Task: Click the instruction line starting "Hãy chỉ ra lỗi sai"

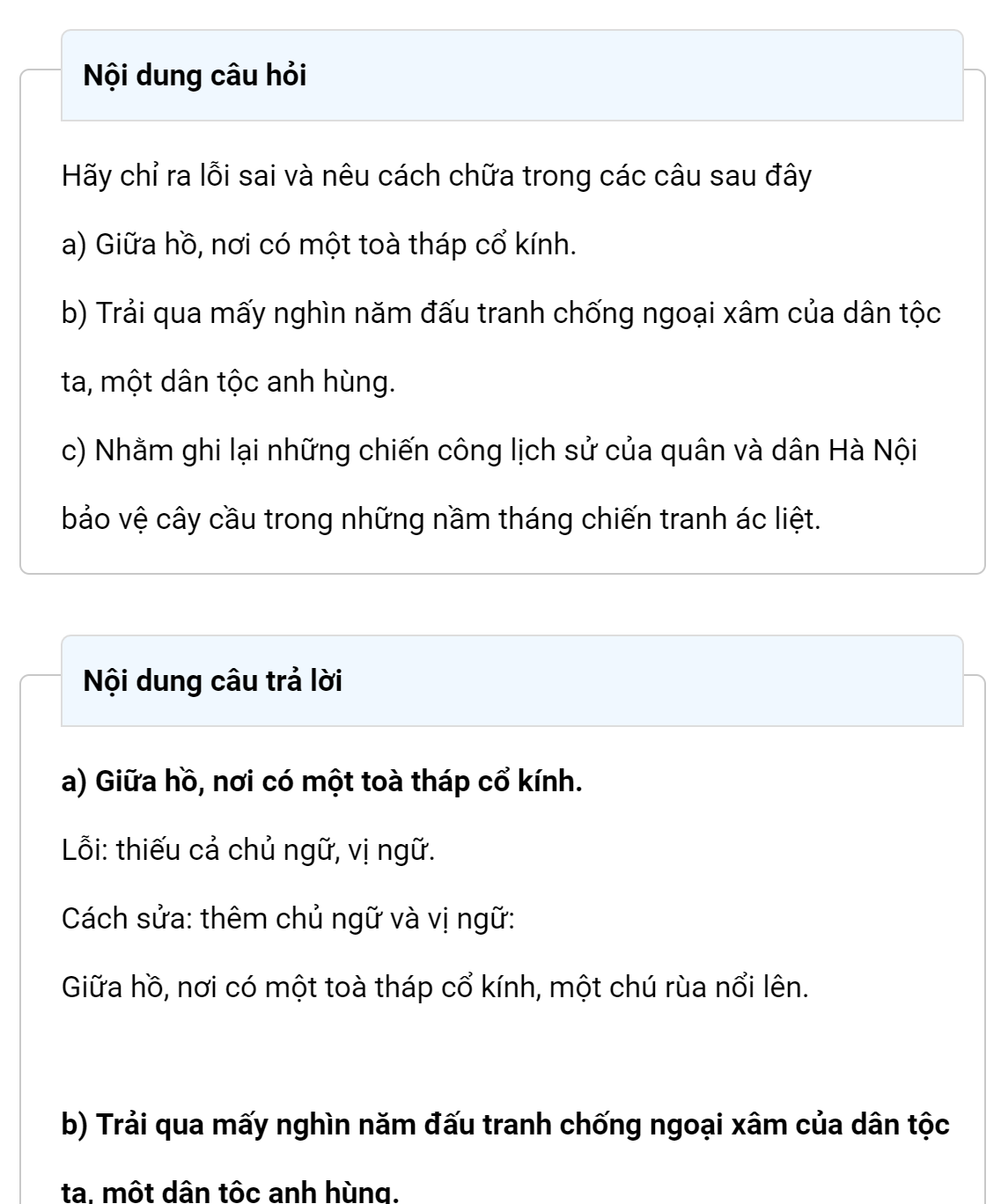Action: [436, 176]
